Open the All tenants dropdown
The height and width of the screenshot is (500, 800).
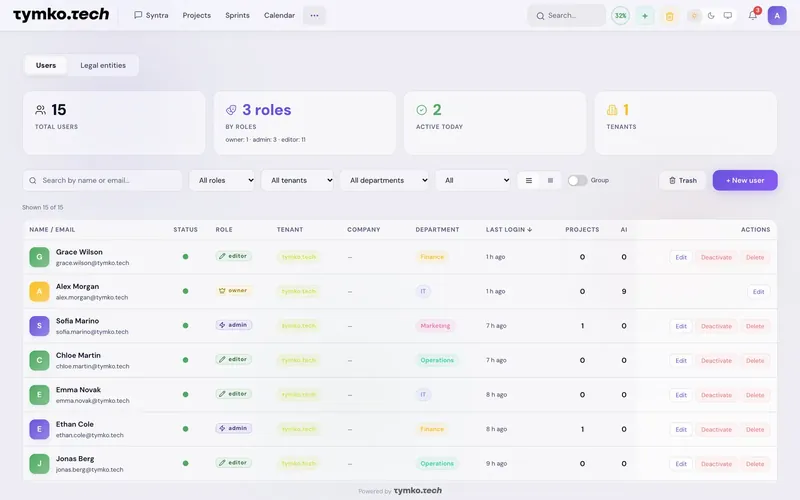click(297, 180)
